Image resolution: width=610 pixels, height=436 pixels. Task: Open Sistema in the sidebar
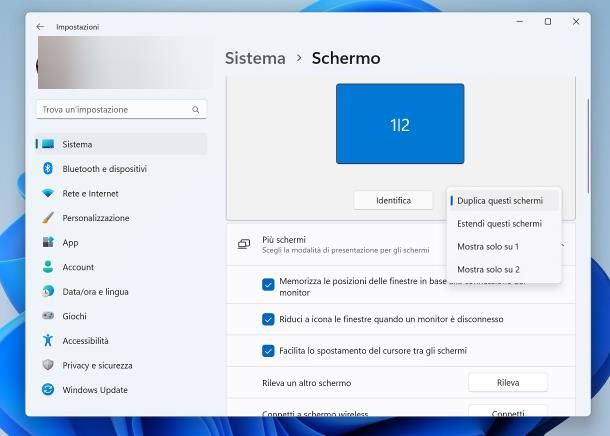click(121, 144)
